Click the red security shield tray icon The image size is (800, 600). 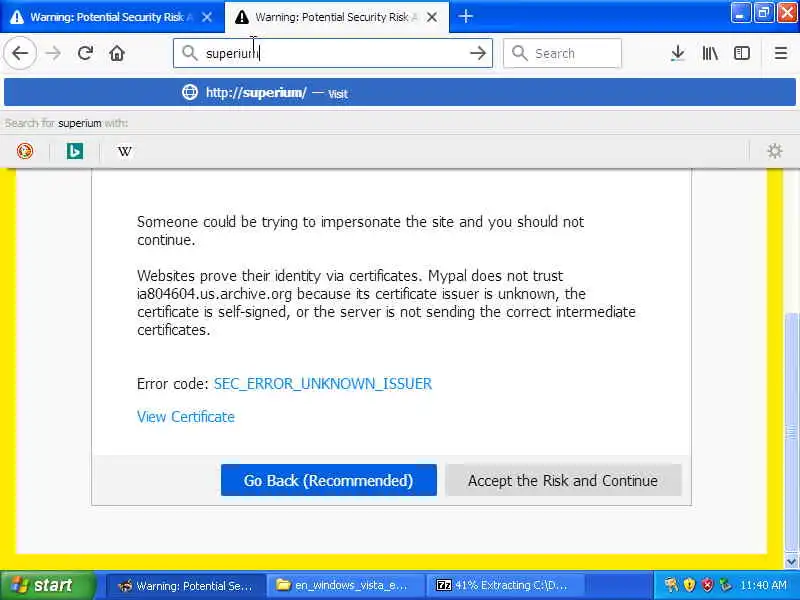coord(707,585)
